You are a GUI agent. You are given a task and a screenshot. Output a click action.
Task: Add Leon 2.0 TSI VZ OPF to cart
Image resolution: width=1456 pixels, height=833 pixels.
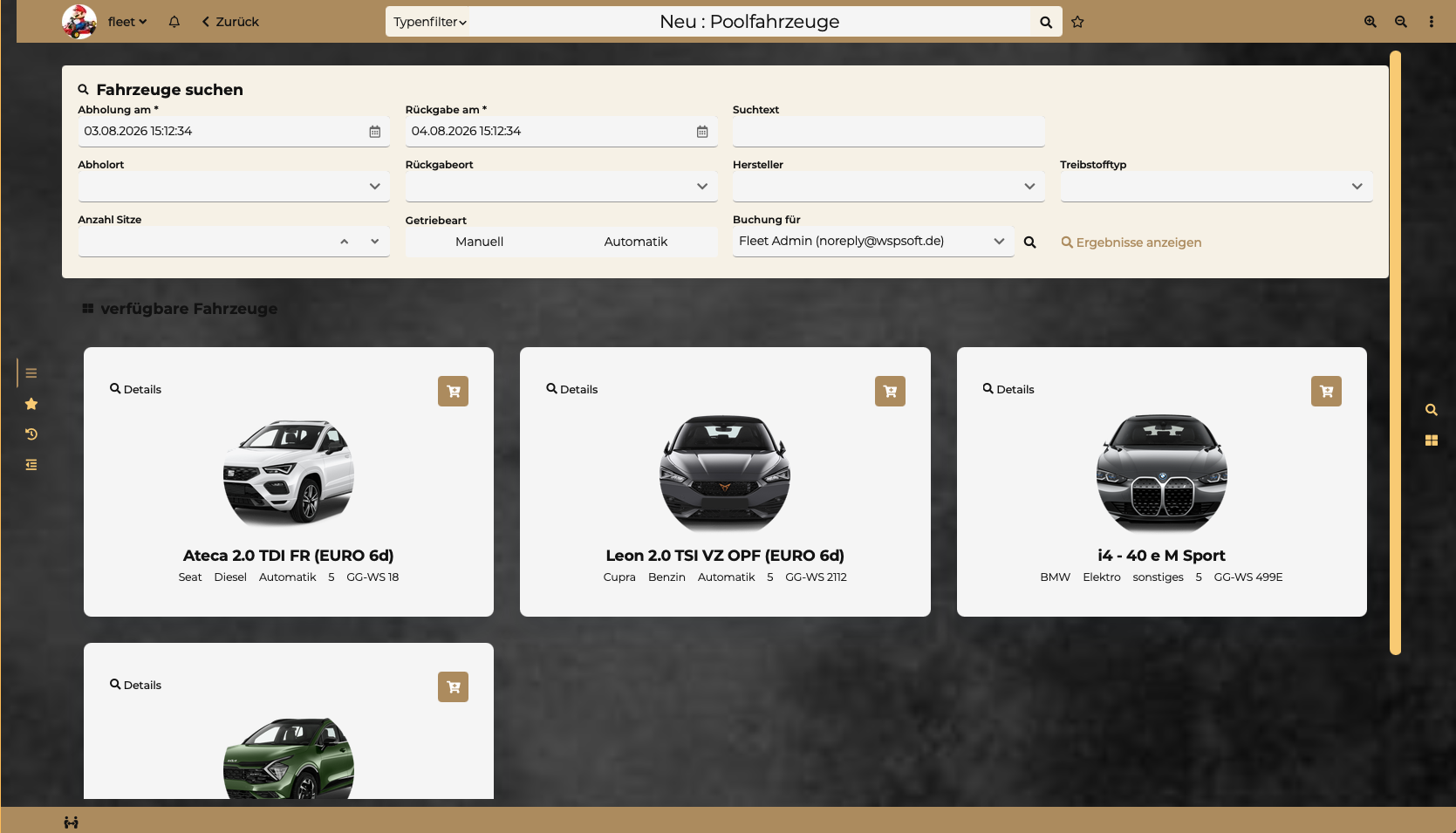[x=890, y=392]
